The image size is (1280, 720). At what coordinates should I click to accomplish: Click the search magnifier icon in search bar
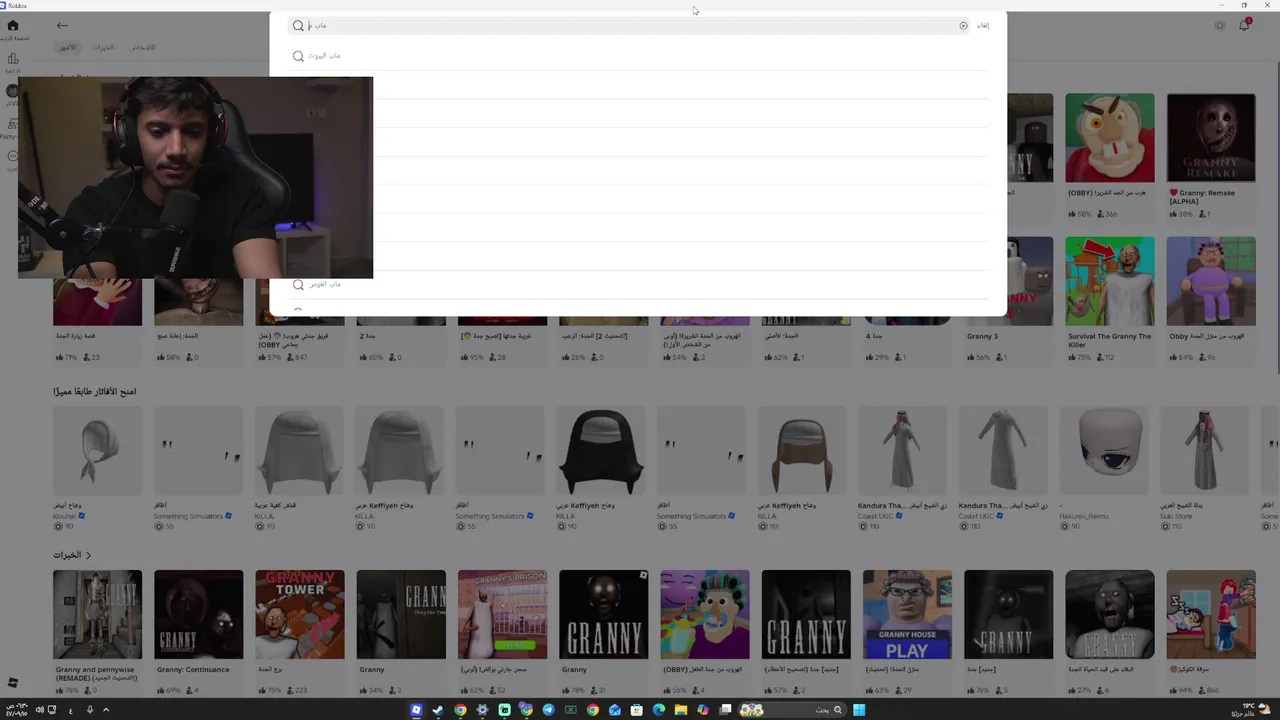tap(298, 26)
